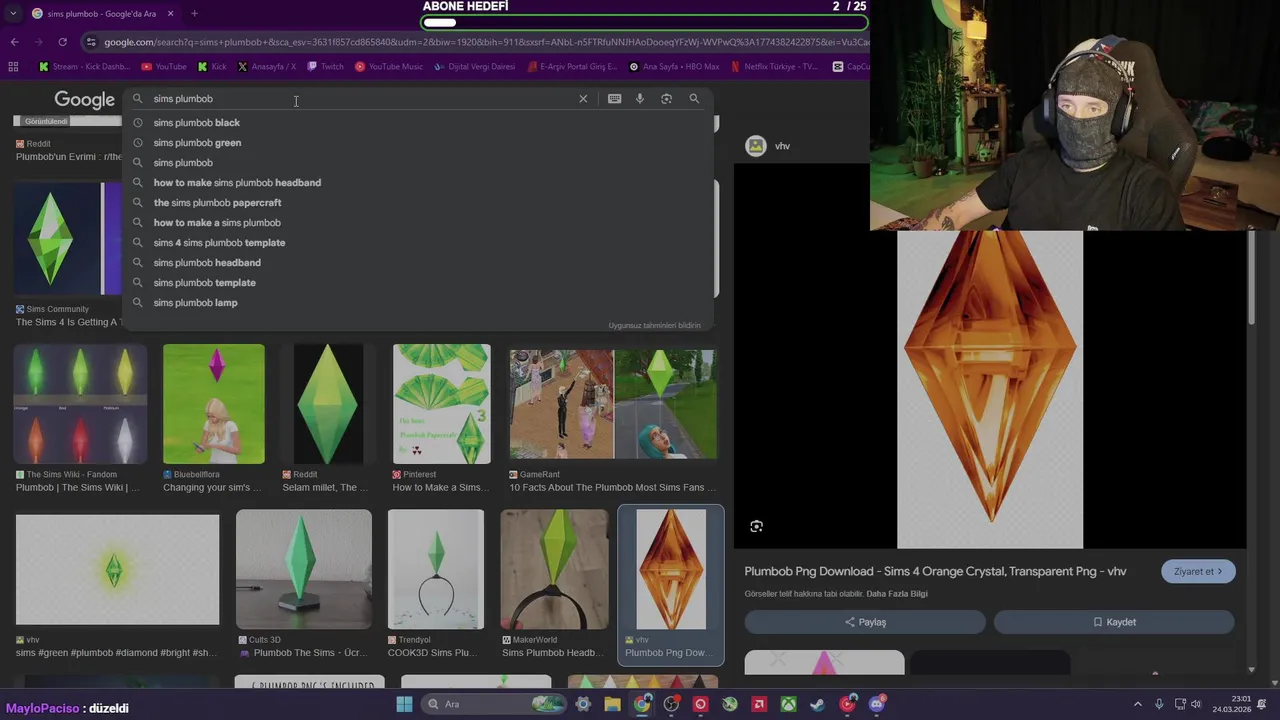Viewport: 1280px width, 720px height.
Task: Open Google Lens on the orange plumbob preview
Action: click(756, 526)
